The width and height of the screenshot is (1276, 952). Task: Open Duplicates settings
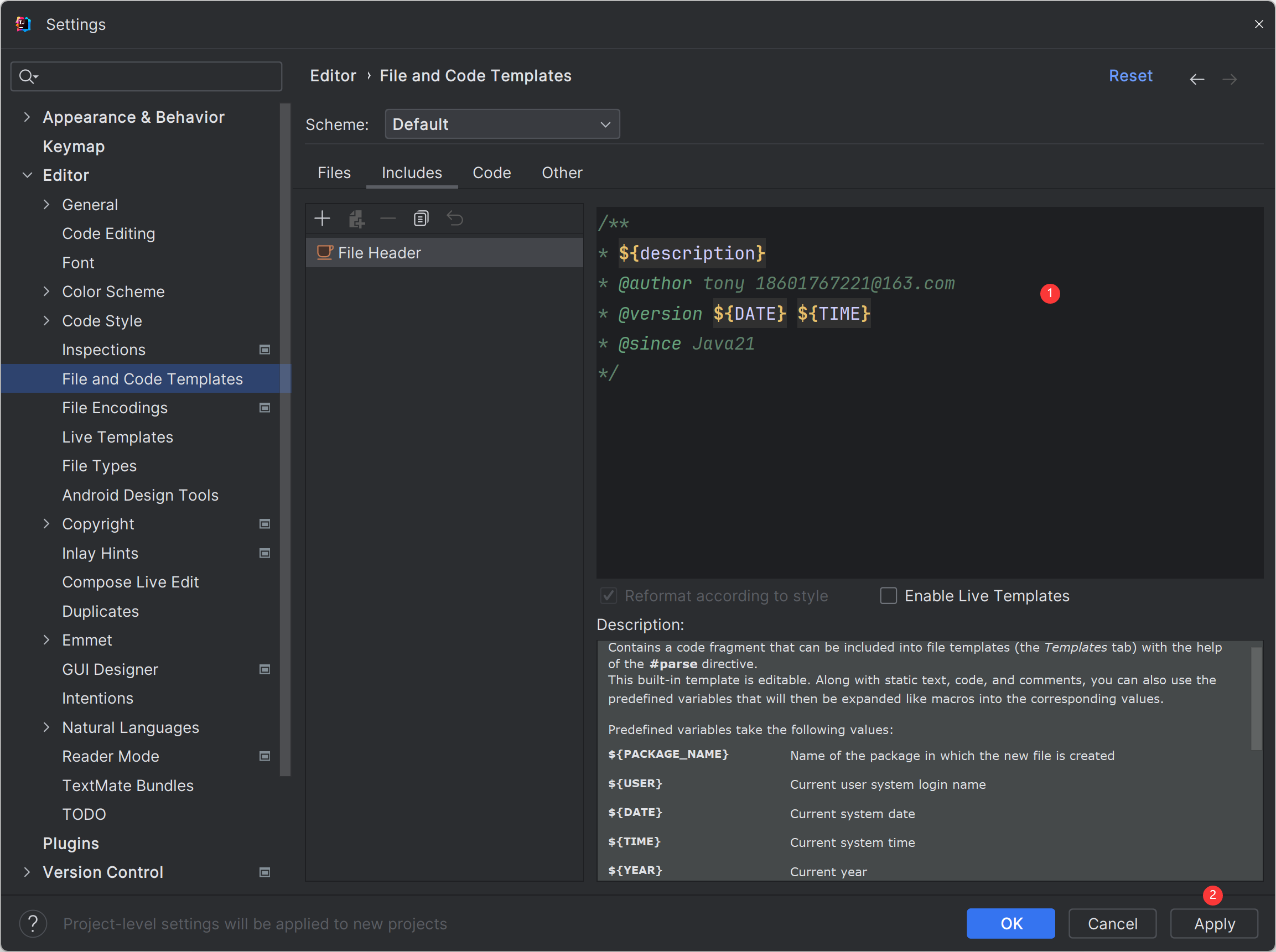pyautogui.click(x=100, y=611)
